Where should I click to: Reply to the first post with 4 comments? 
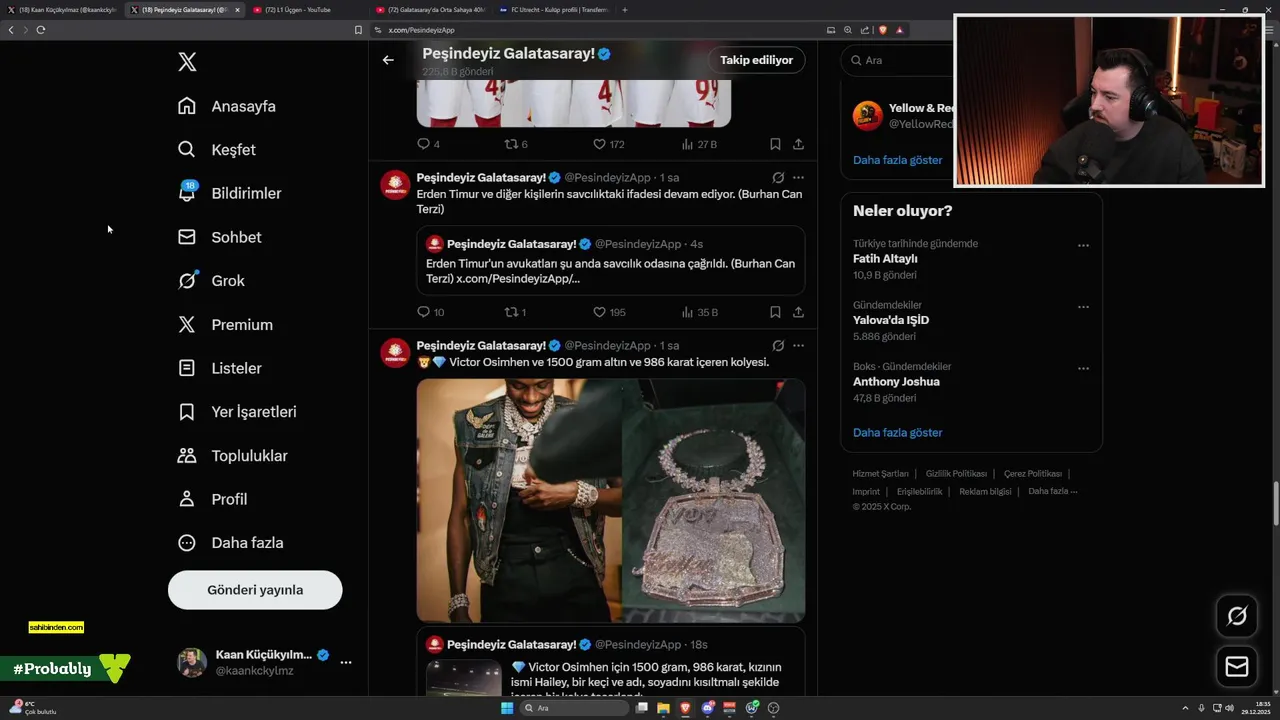[428, 144]
